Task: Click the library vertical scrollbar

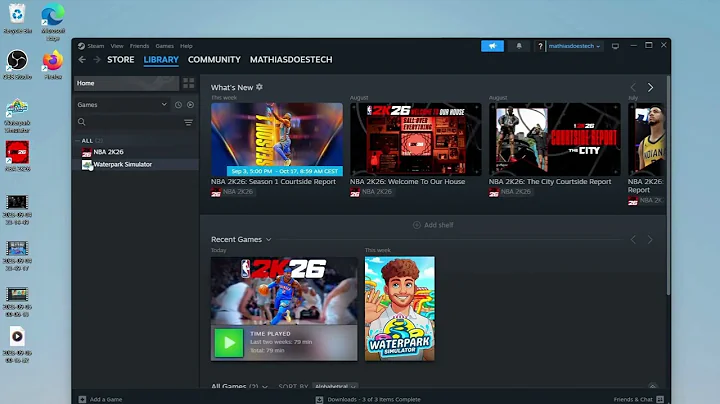Action: click(x=668, y=185)
